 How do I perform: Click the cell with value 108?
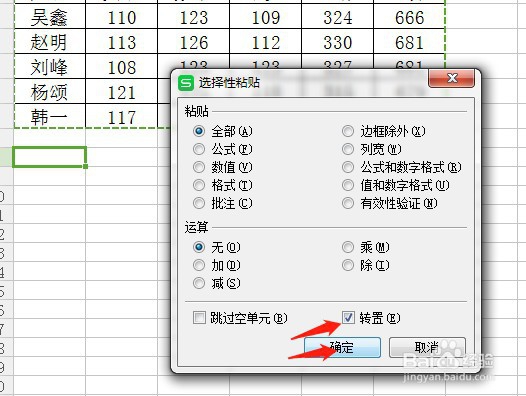(121, 66)
